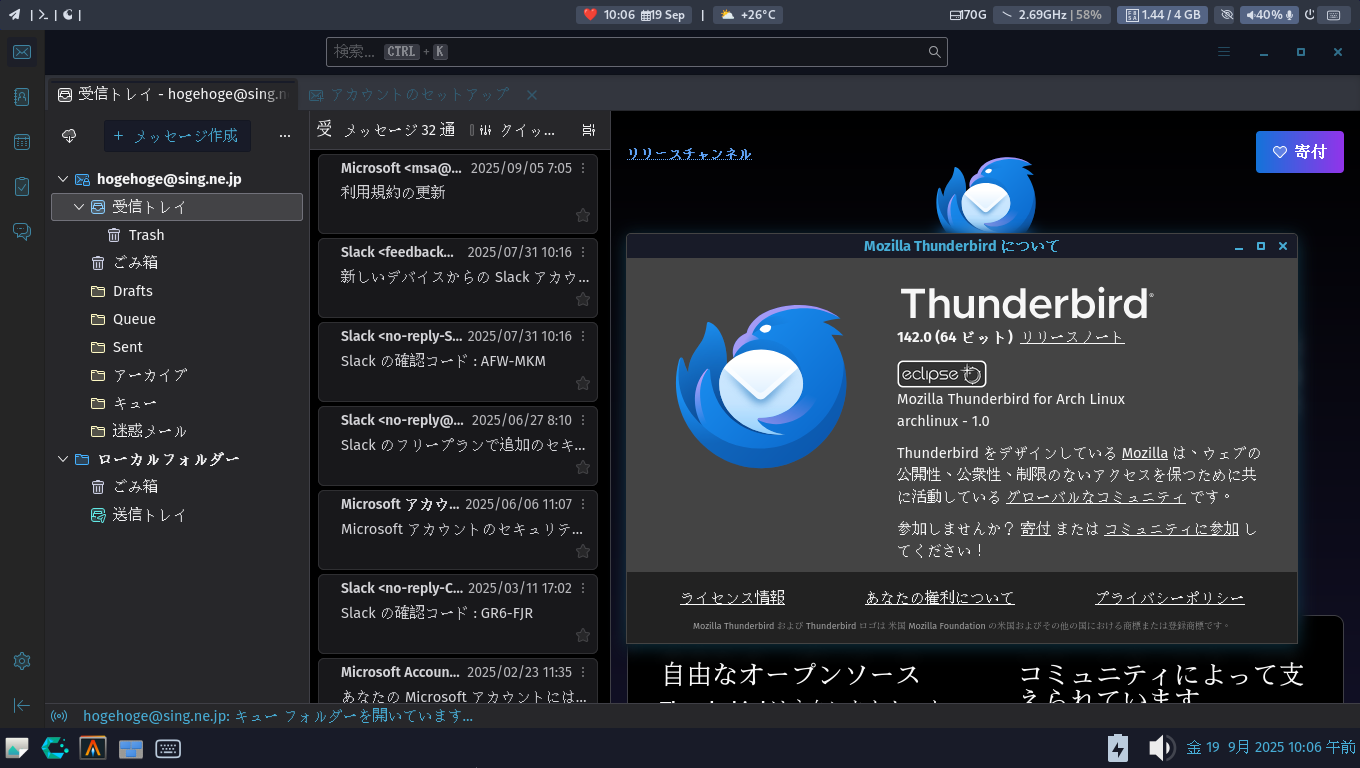Open the コミュニティに参加 link in About dialog

[x=1171, y=529]
